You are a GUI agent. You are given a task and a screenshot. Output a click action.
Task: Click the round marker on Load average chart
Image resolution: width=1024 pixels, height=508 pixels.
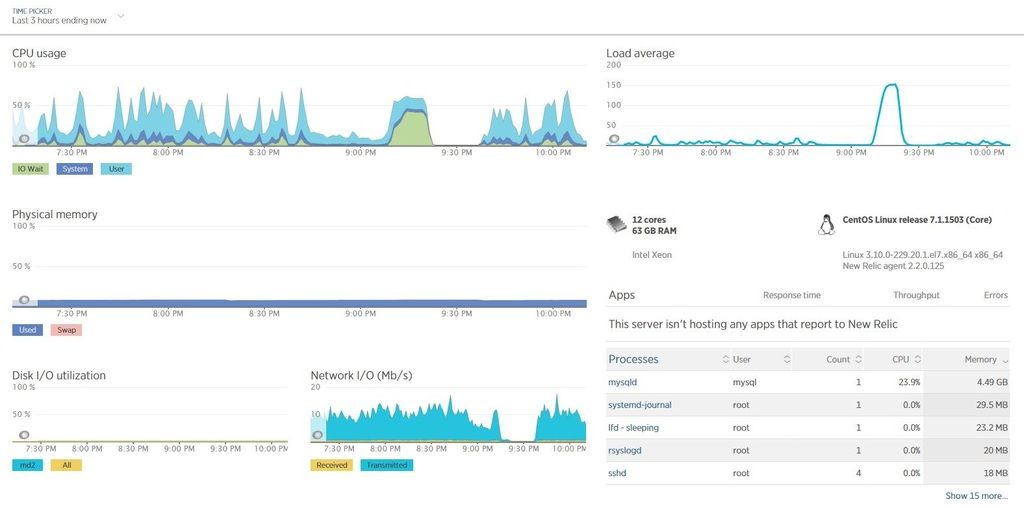click(x=614, y=138)
